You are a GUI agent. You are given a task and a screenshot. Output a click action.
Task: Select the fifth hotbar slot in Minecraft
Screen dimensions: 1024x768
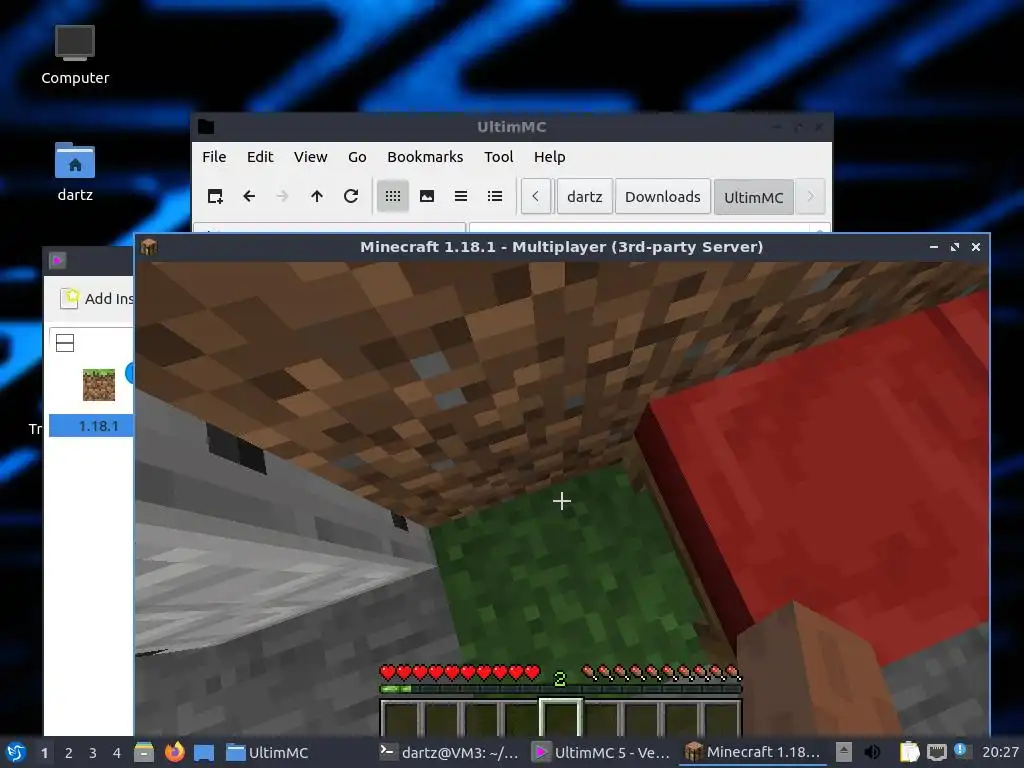560,717
